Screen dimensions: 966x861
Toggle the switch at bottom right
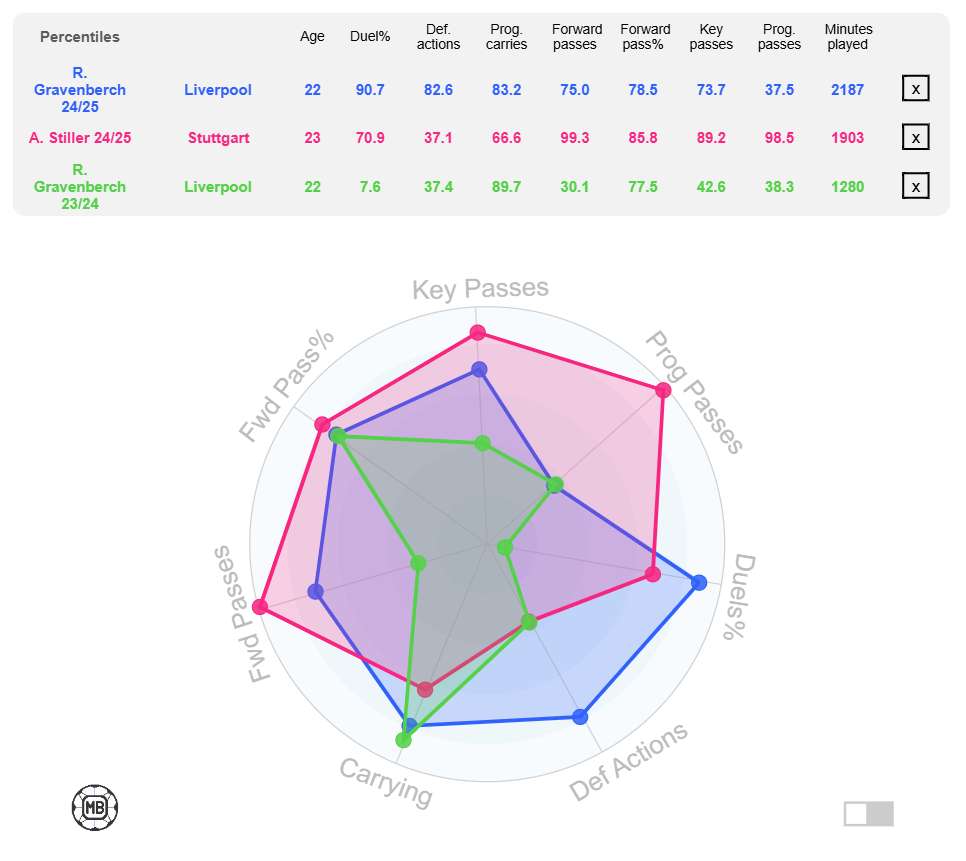869,814
